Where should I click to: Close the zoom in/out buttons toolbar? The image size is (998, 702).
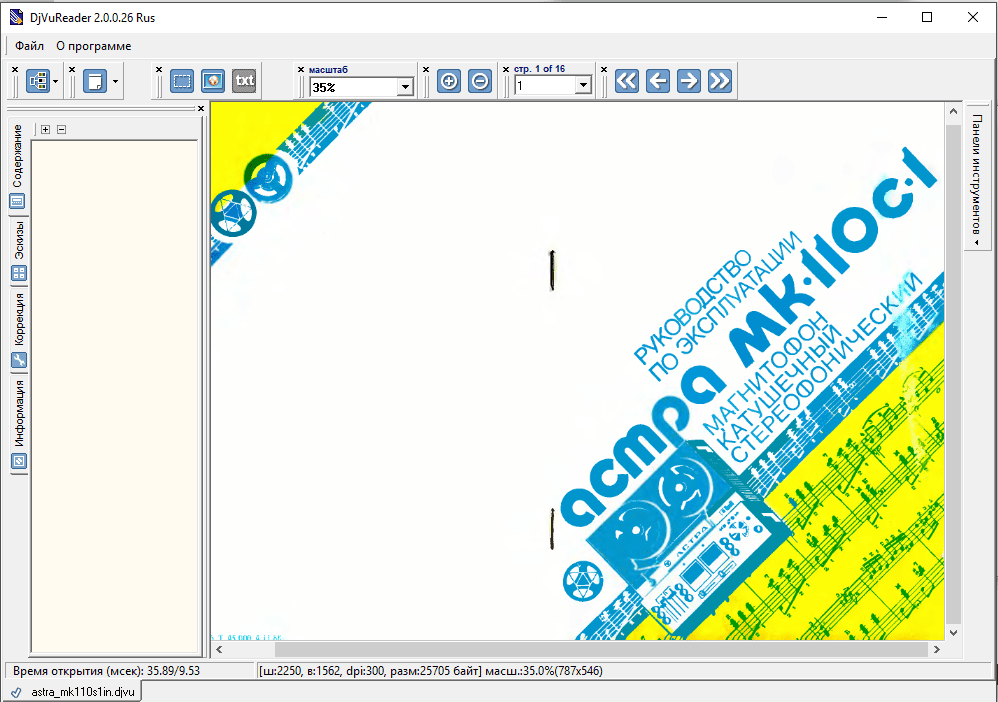426,69
